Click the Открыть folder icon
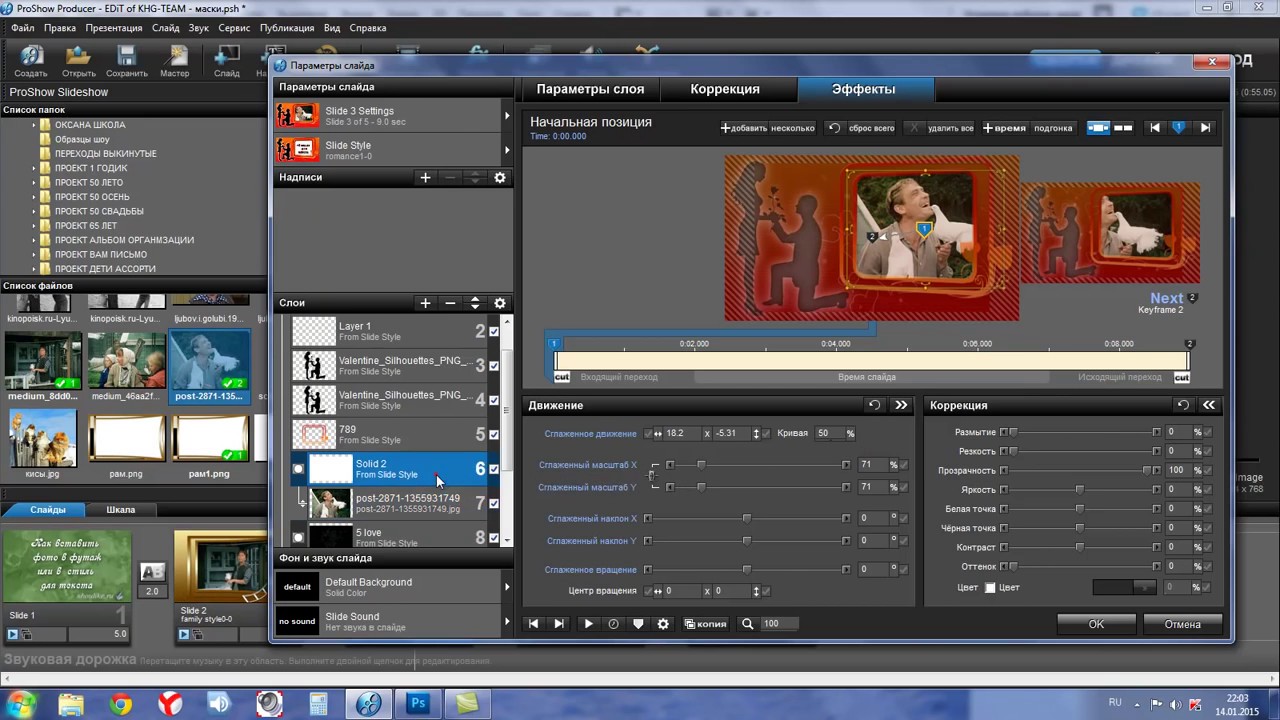 (x=78, y=56)
